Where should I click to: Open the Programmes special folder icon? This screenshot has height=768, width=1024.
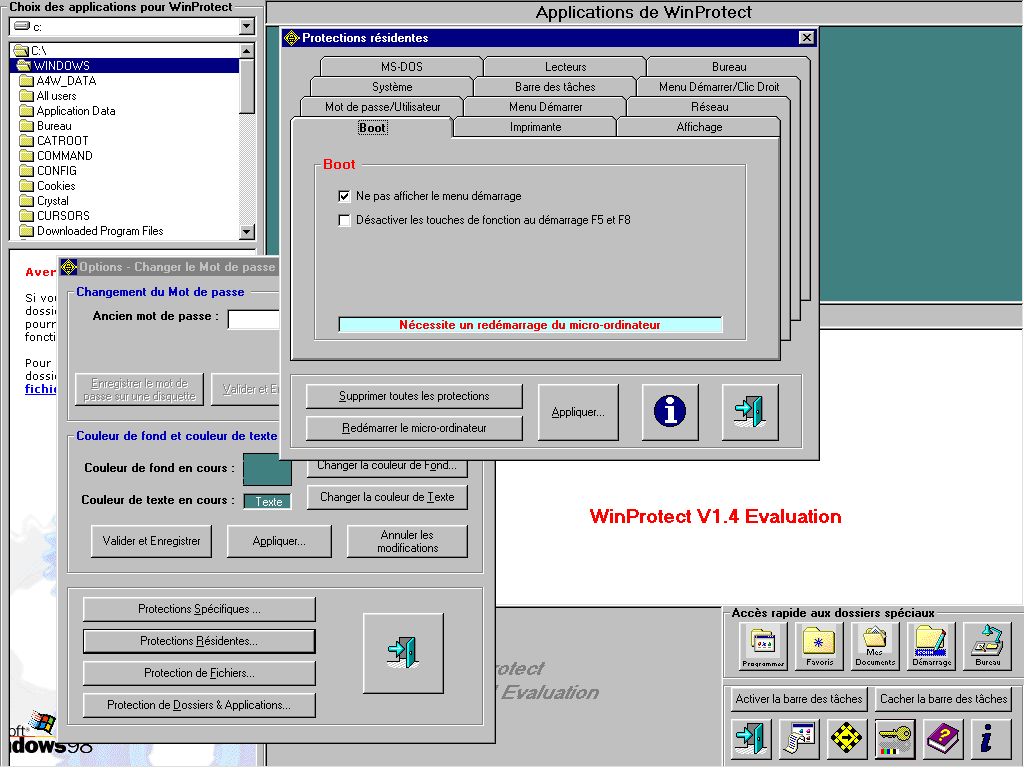click(763, 647)
